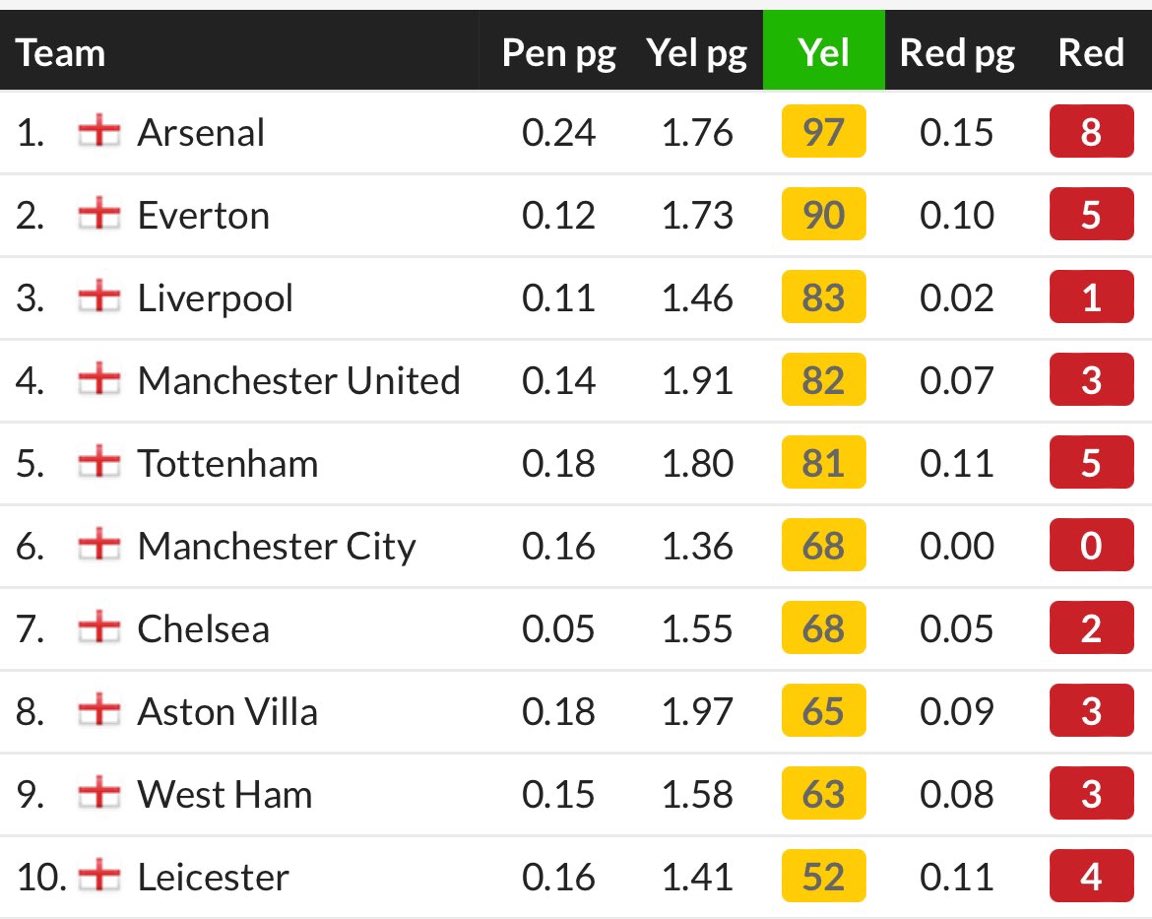This screenshot has width=1152, height=919.
Task: Sort by the Red pg column header
Action: [957, 52]
